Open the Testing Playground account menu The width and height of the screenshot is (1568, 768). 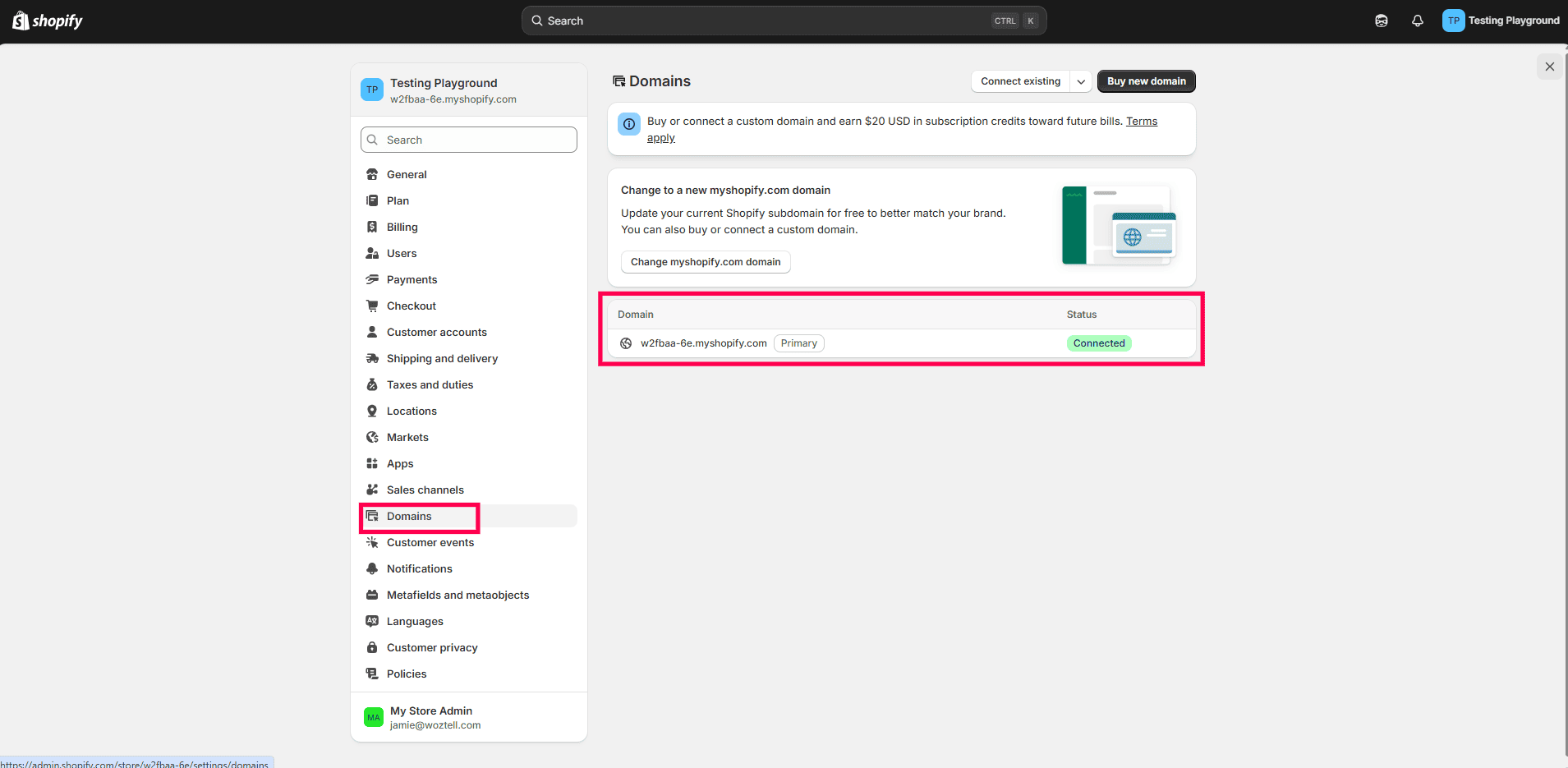point(1500,21)
